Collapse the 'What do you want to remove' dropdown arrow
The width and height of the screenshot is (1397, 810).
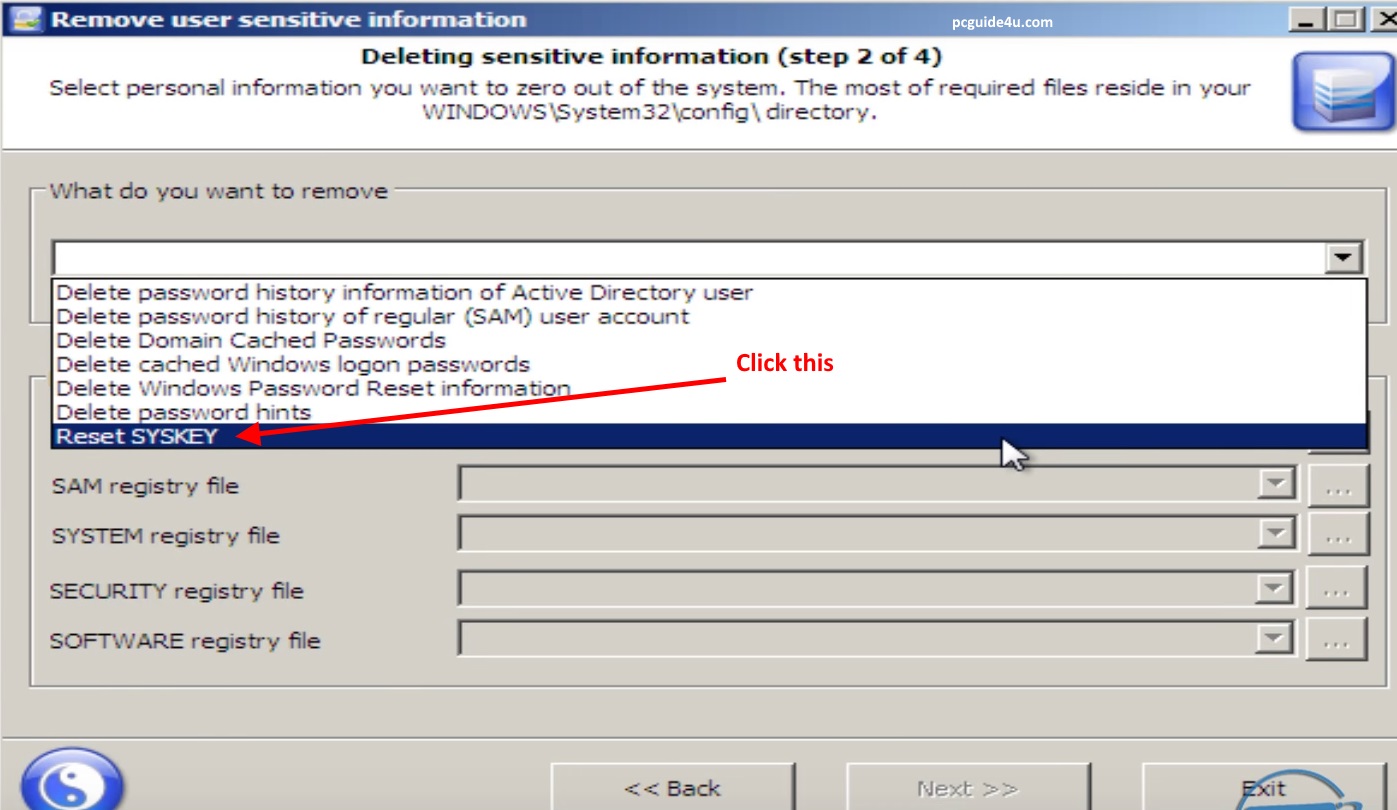(1344, 258)
